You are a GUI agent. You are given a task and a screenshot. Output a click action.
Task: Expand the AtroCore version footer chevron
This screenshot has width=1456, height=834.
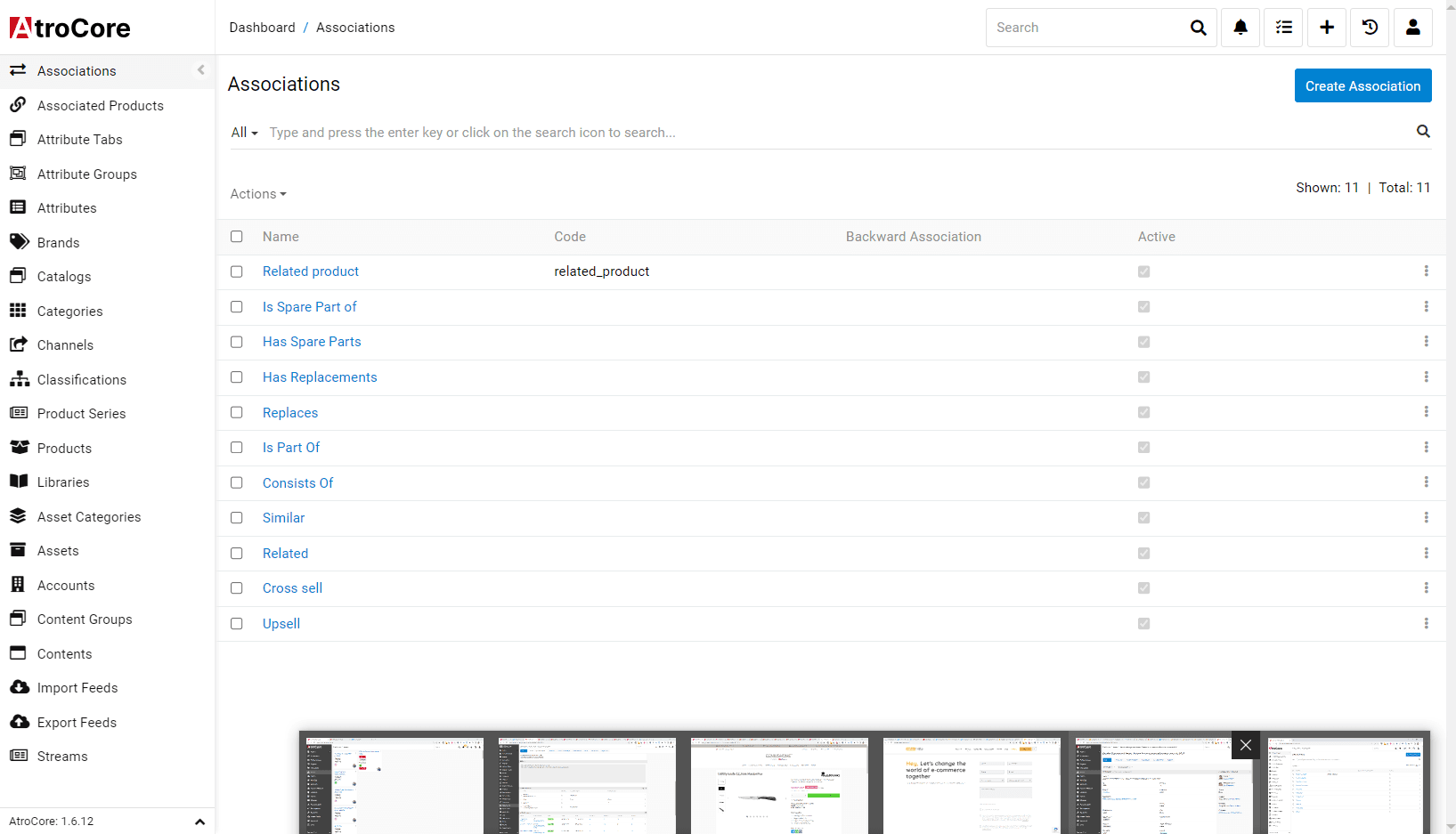pos(199,822)
